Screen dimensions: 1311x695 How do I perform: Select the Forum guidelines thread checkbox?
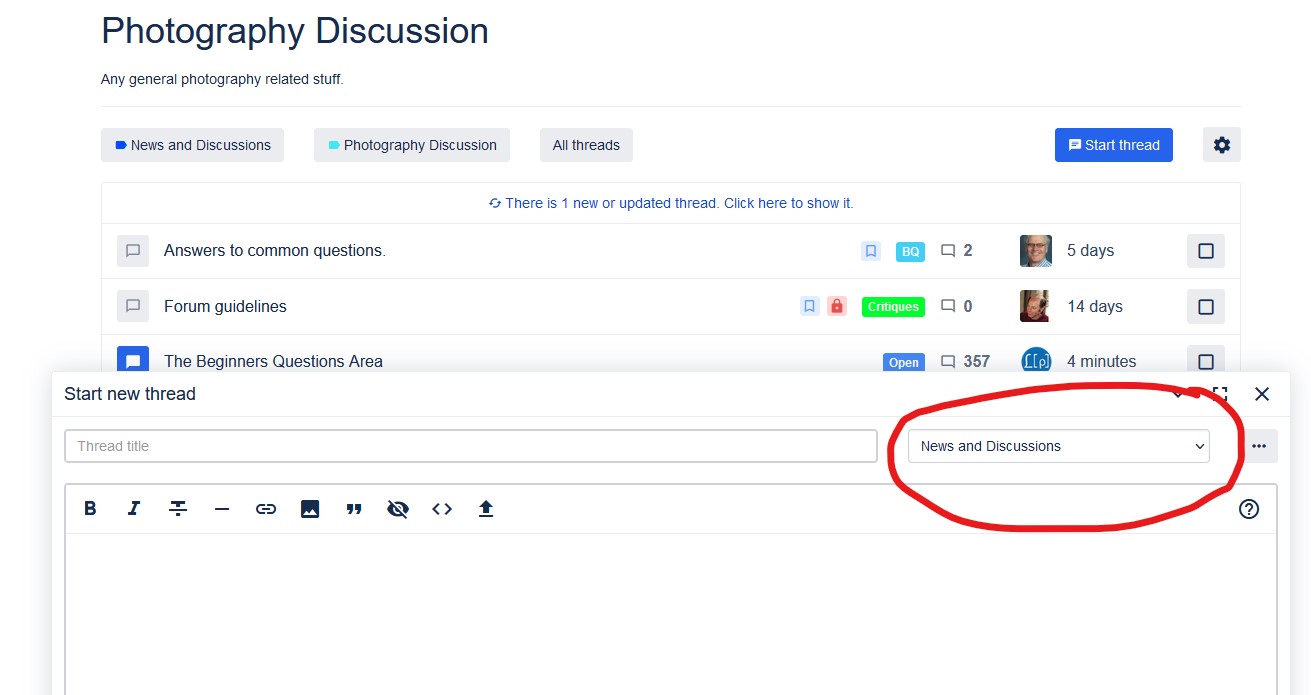[1205, 307]
